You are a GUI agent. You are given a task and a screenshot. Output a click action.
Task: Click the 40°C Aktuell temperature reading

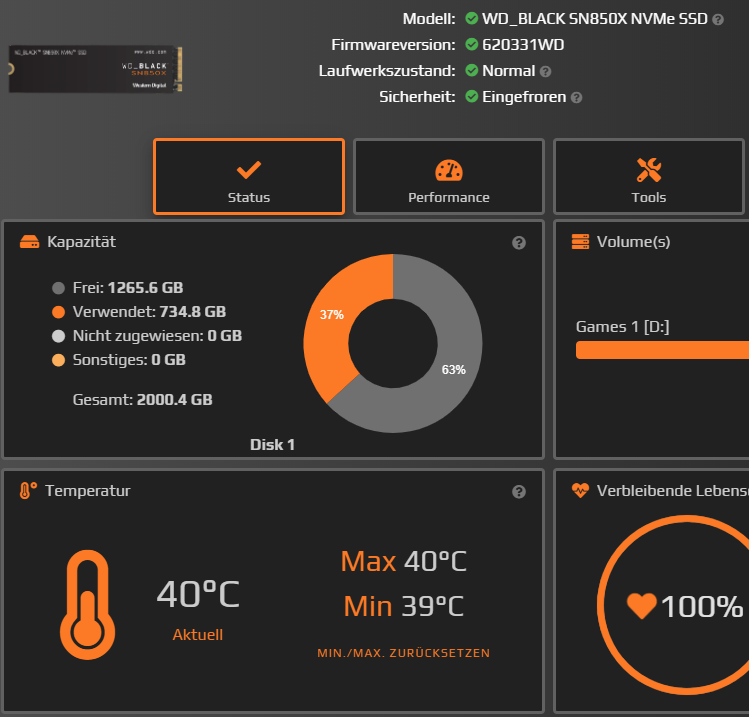198,595
